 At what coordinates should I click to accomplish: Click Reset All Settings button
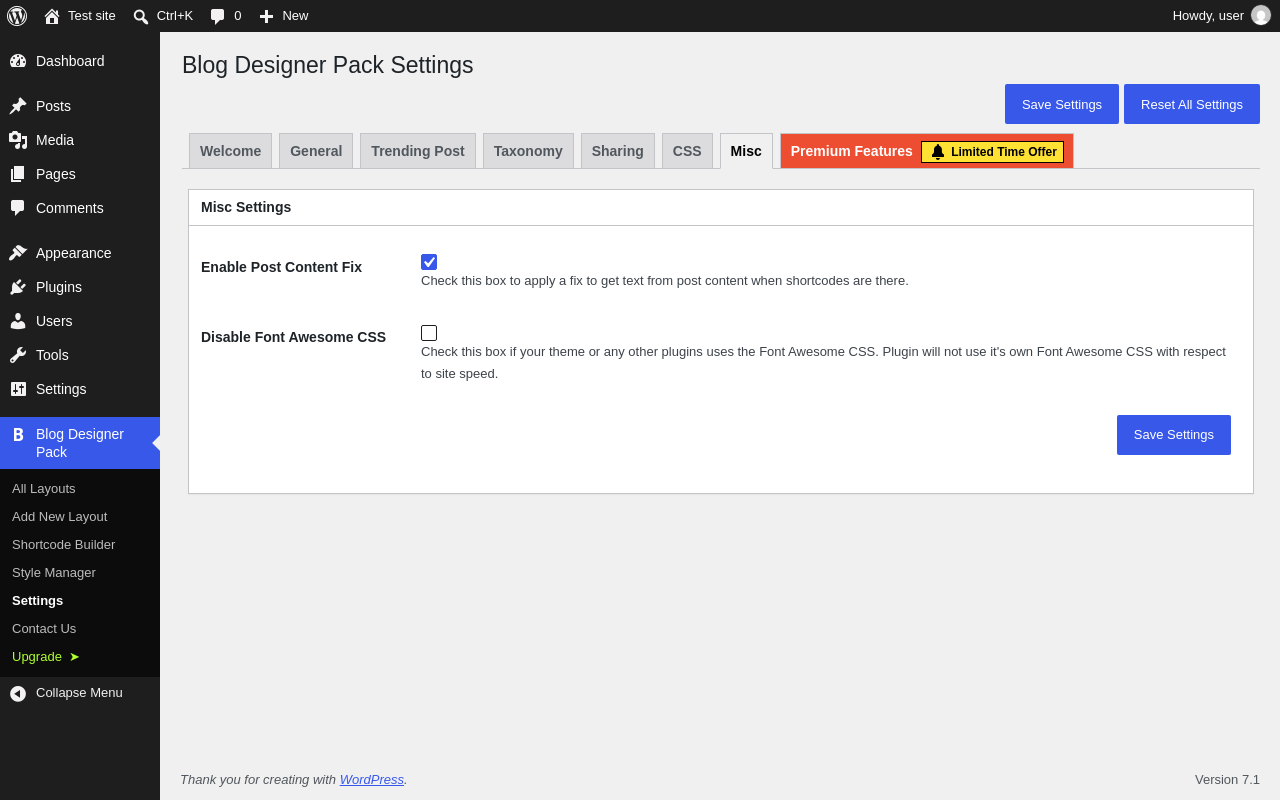(1192, 104)
